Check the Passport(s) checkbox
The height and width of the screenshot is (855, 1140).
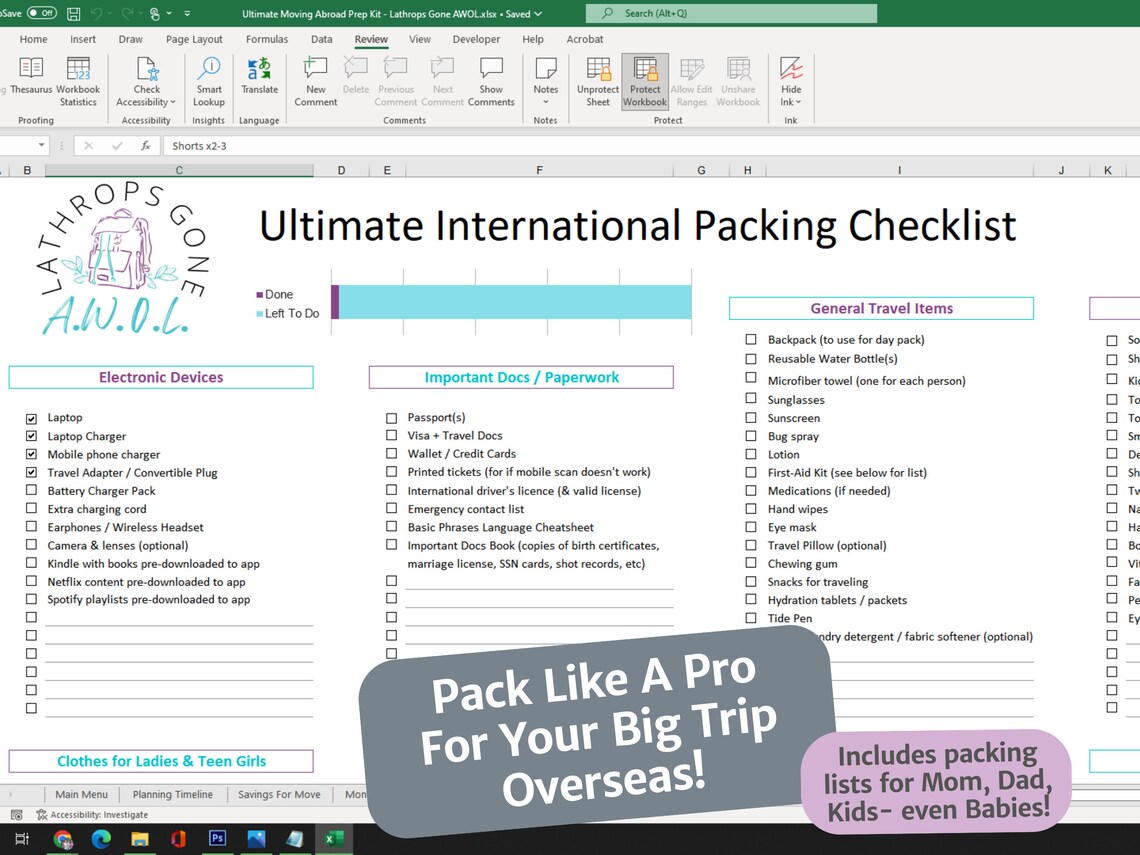[391, 417]
